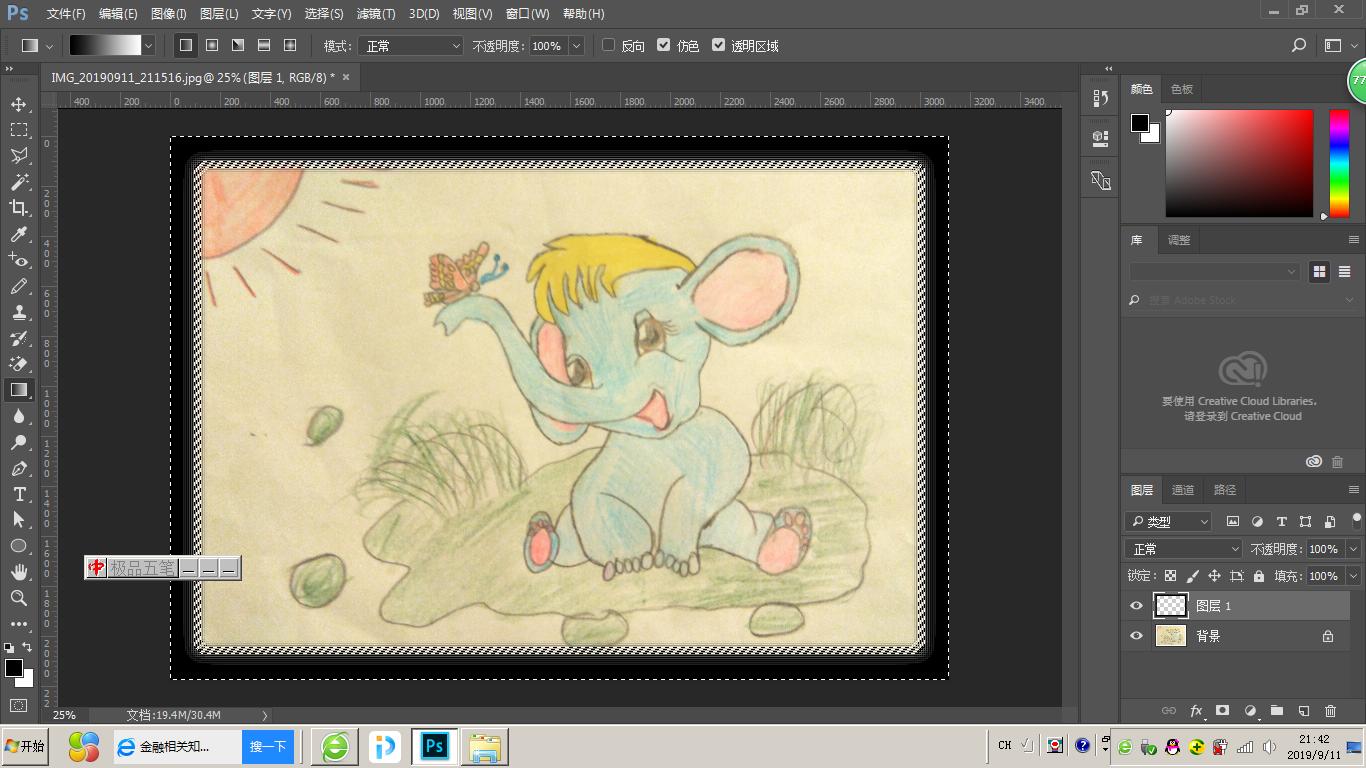Click the delete layer trash icon

pyautogui.click(x=1330, y=711)
